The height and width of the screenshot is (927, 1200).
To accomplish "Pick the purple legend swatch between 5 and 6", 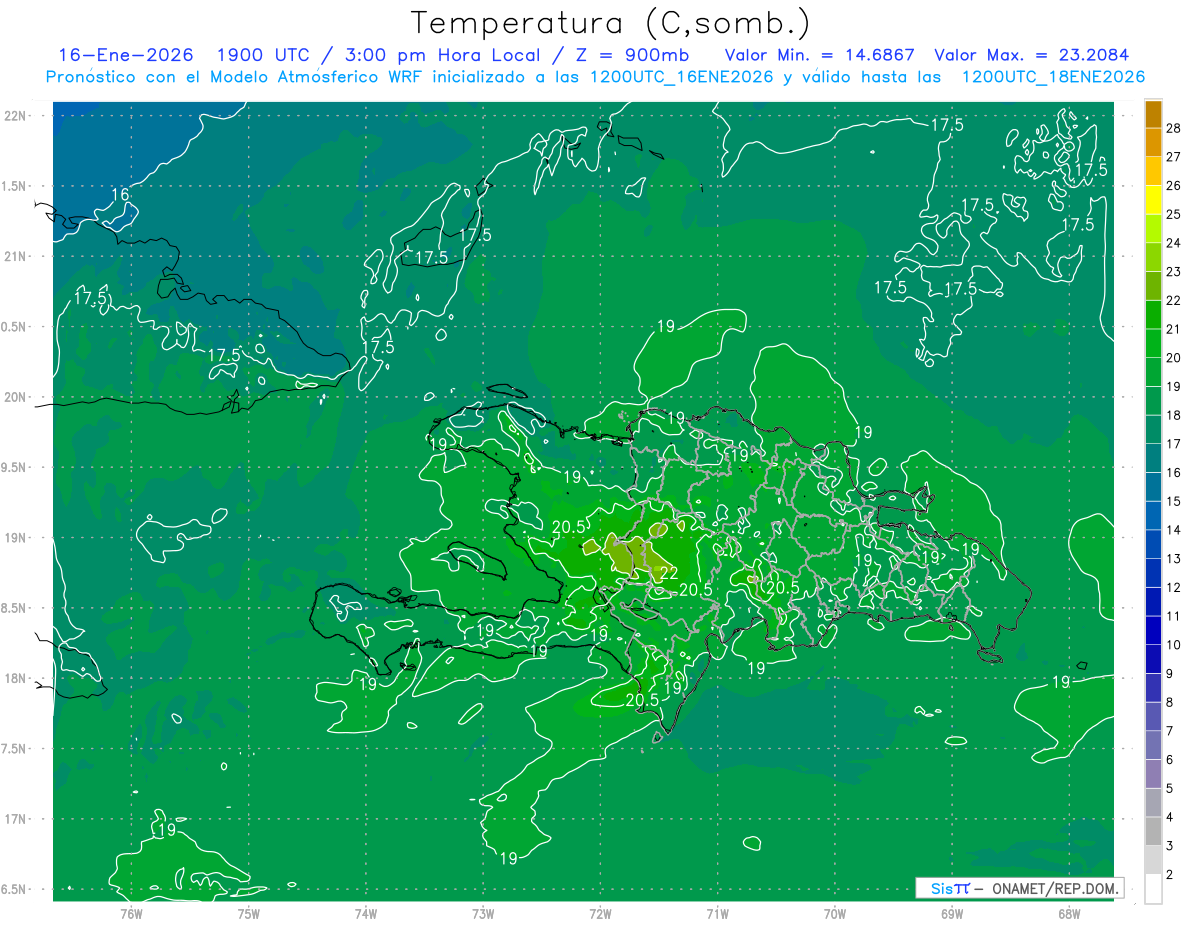I will coord(1153,774).
